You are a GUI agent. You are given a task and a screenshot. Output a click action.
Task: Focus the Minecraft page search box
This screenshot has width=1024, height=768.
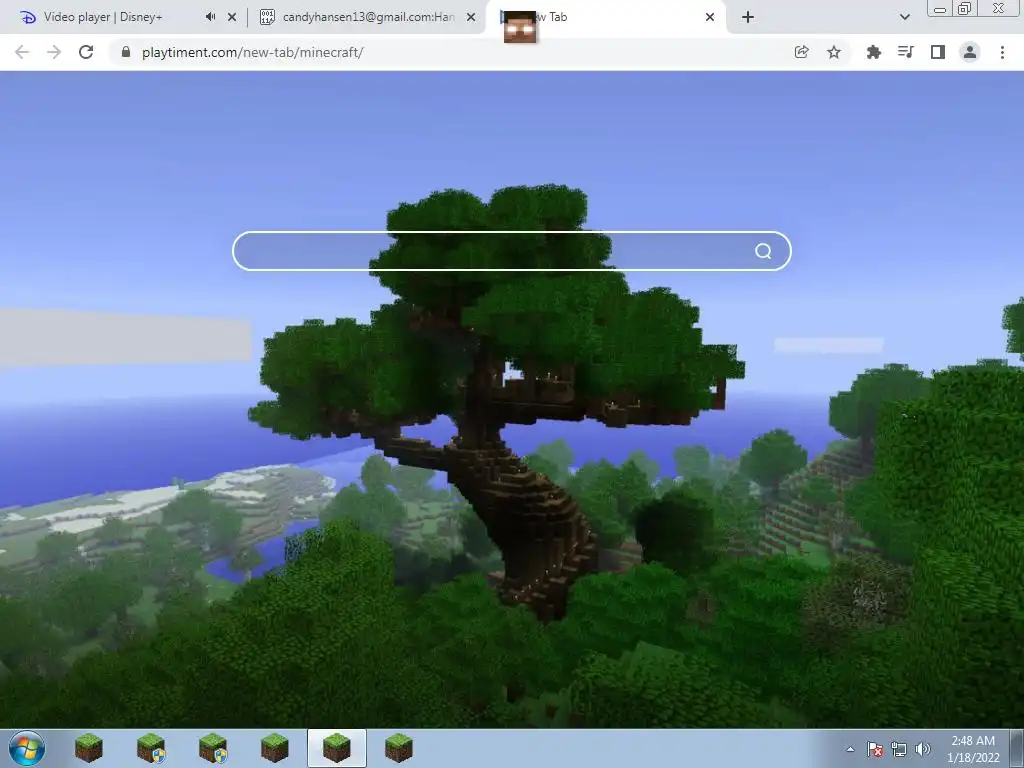pyautogui.click(x=512, y=251)
